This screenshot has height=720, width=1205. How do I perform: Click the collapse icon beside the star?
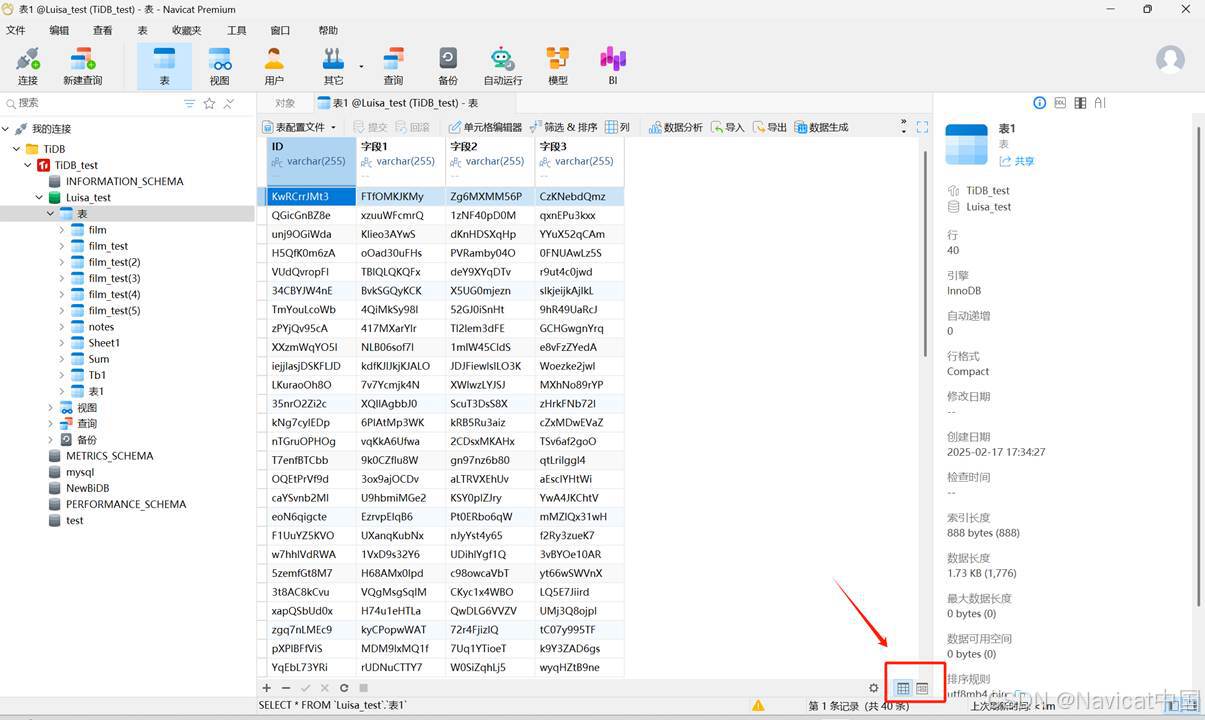[x=229, y=103]
